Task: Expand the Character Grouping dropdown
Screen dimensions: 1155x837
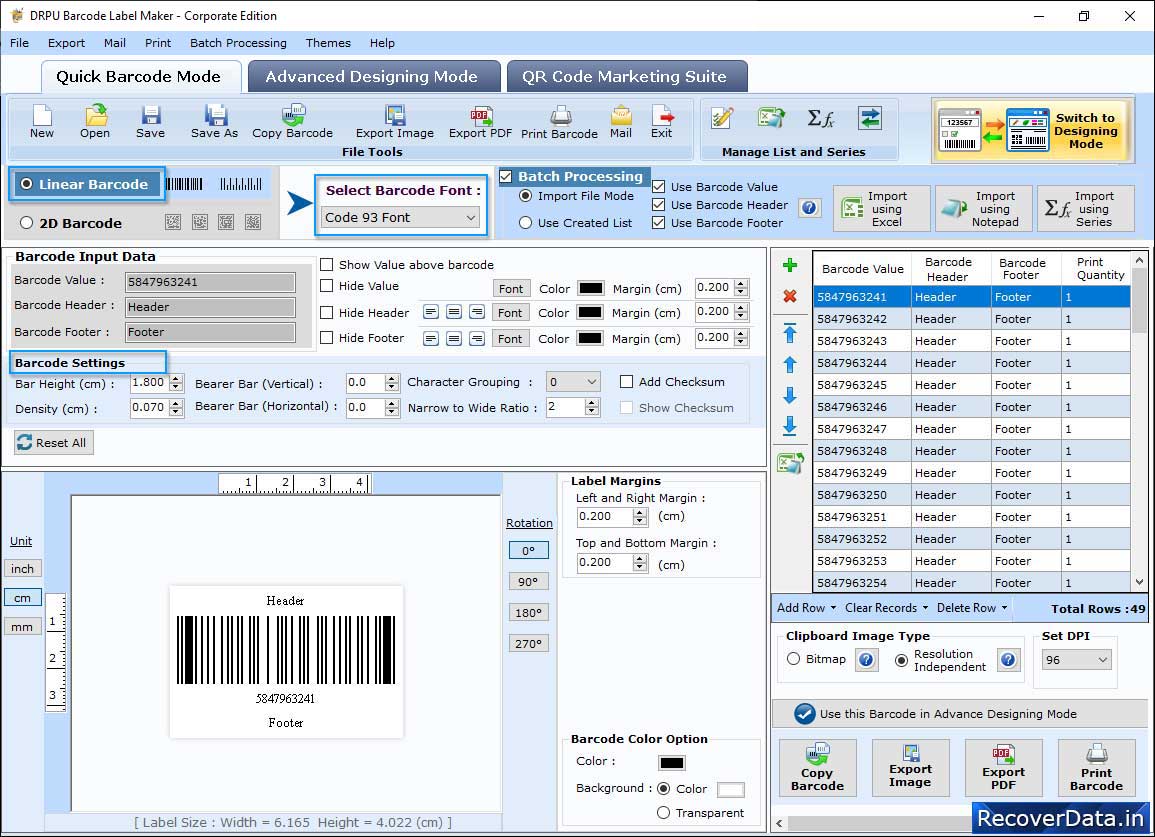Action: pos(573,382)
